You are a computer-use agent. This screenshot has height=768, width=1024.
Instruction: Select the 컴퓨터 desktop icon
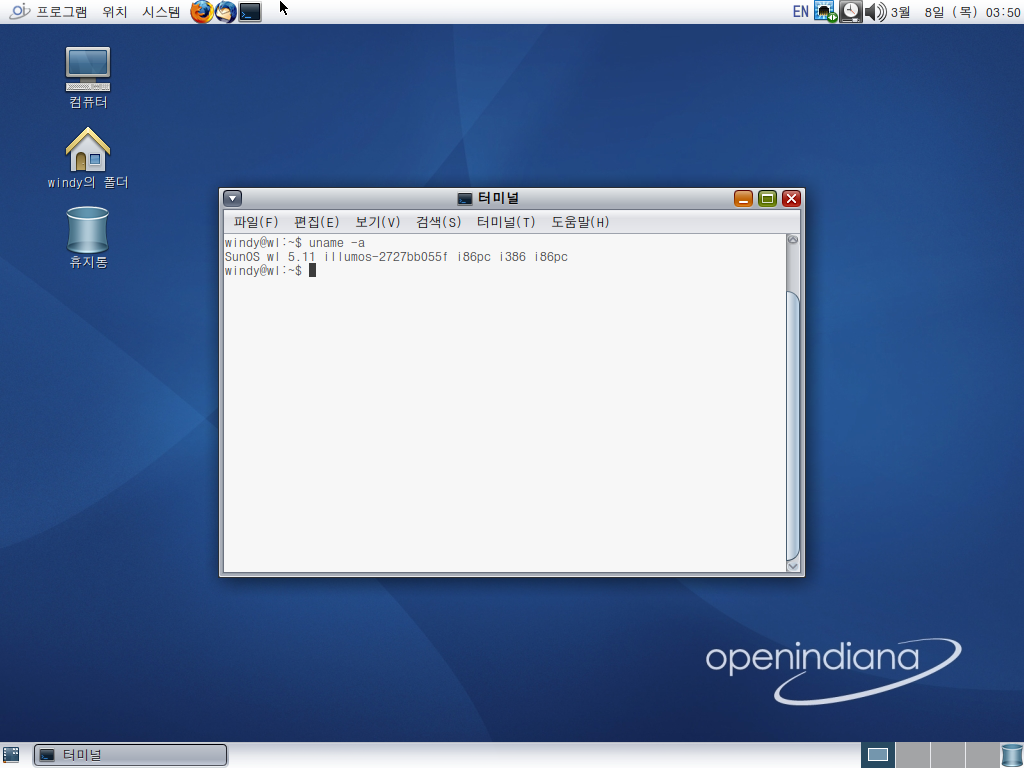88,78
